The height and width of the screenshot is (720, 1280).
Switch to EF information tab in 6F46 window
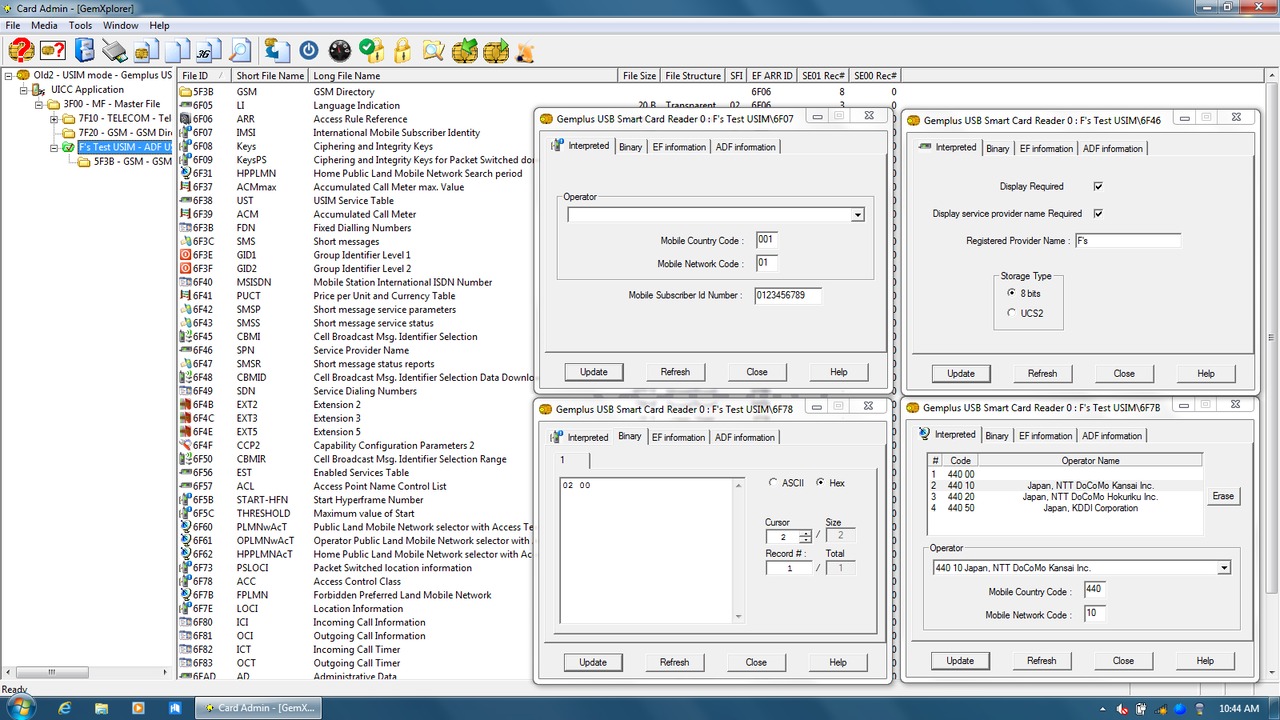pos(1045,148)
